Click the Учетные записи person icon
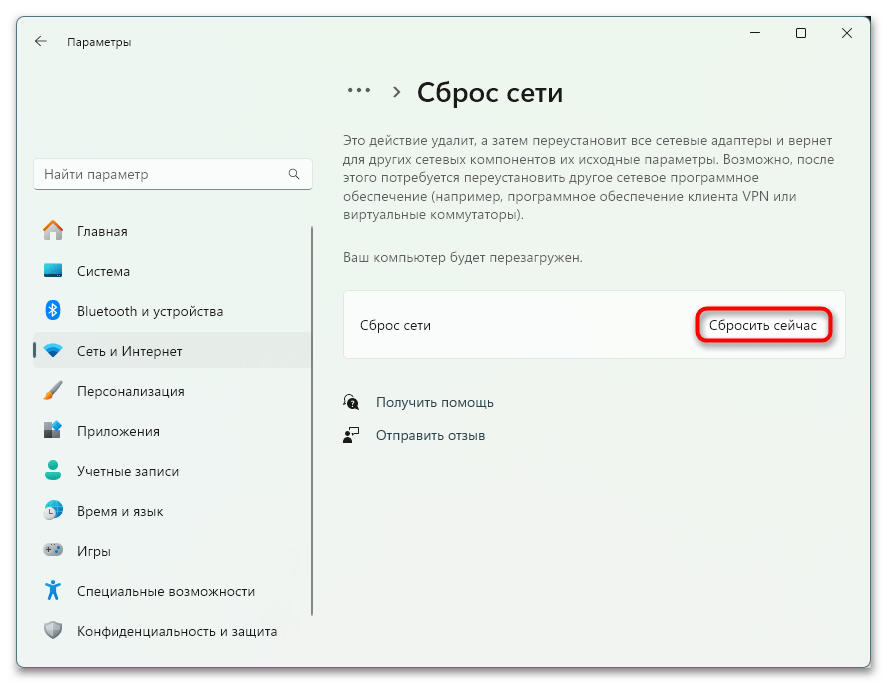887x684 pixels. point(53,470)
